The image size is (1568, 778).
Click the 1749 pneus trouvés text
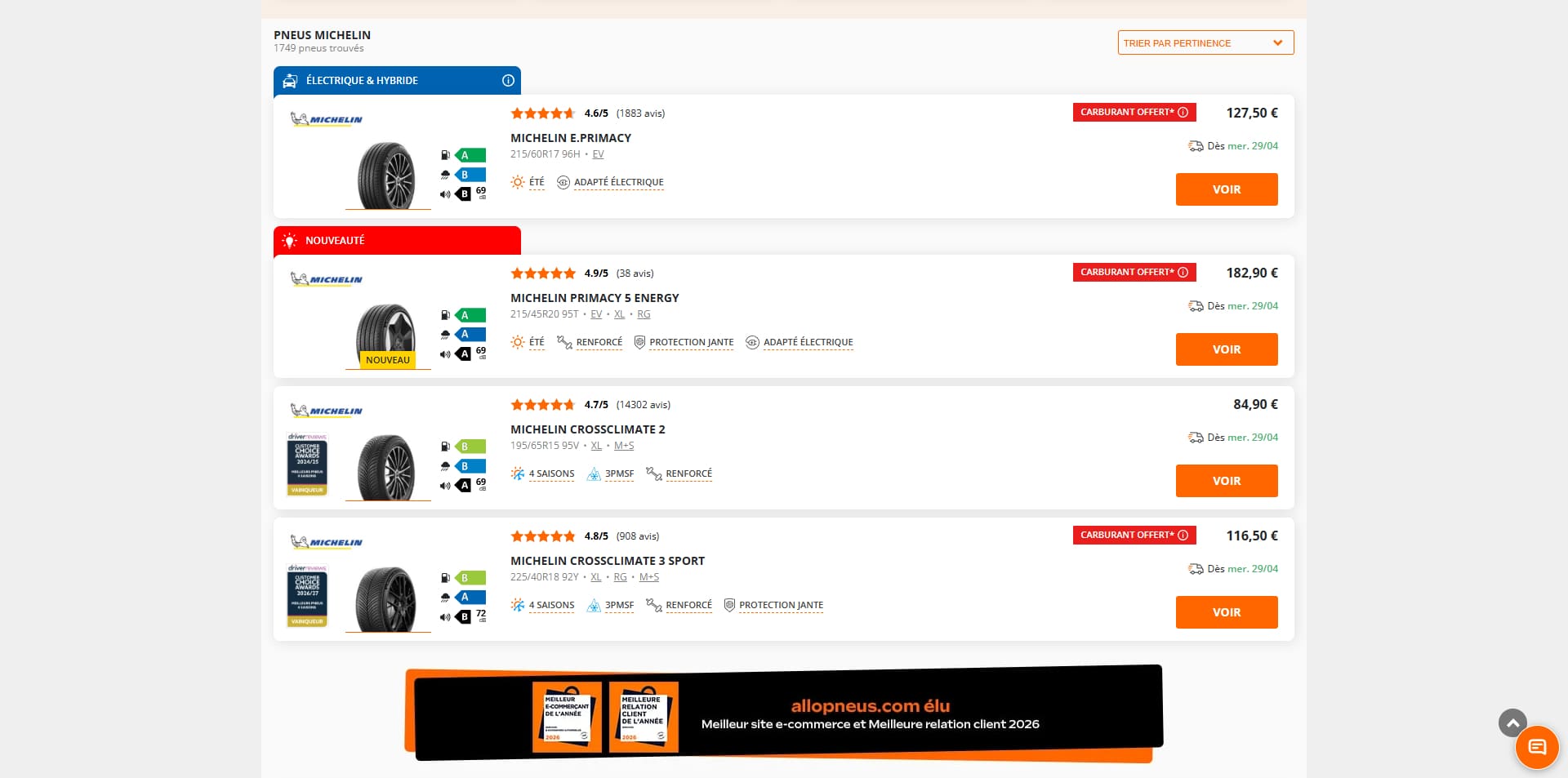click(318, 48)
